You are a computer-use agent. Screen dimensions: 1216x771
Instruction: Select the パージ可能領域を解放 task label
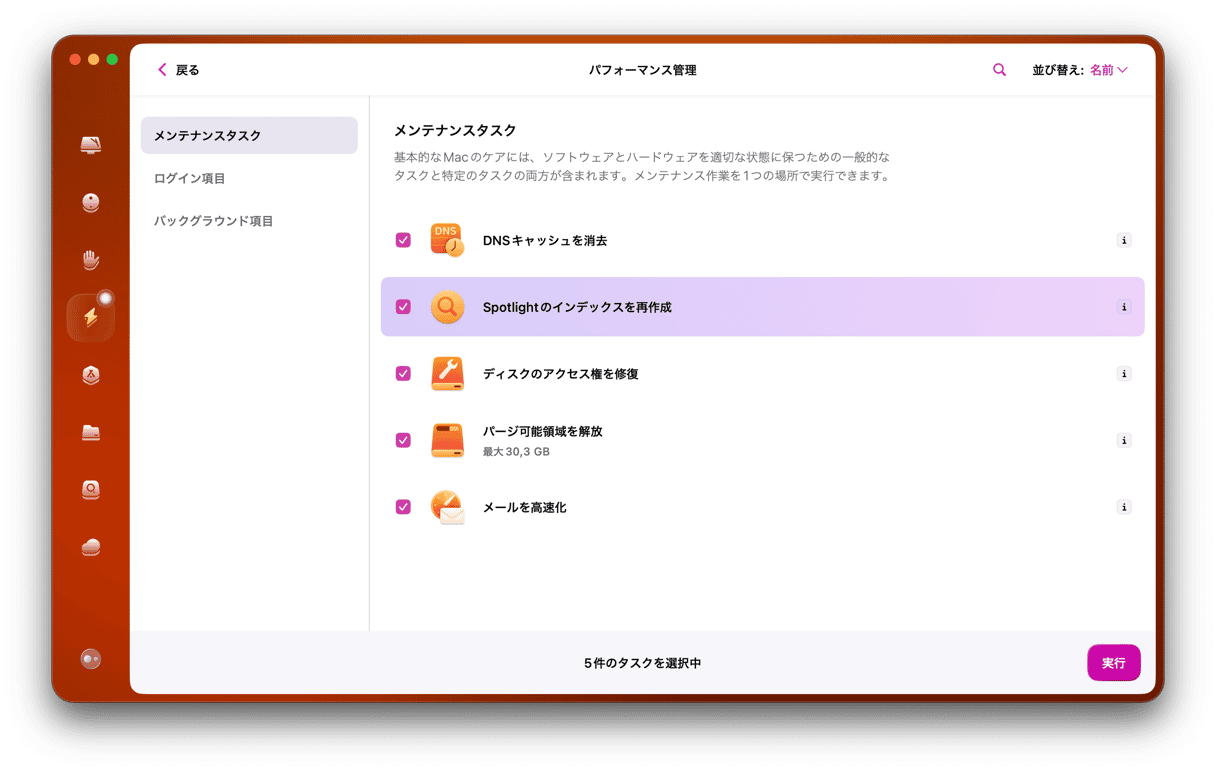tap(543, 432)
